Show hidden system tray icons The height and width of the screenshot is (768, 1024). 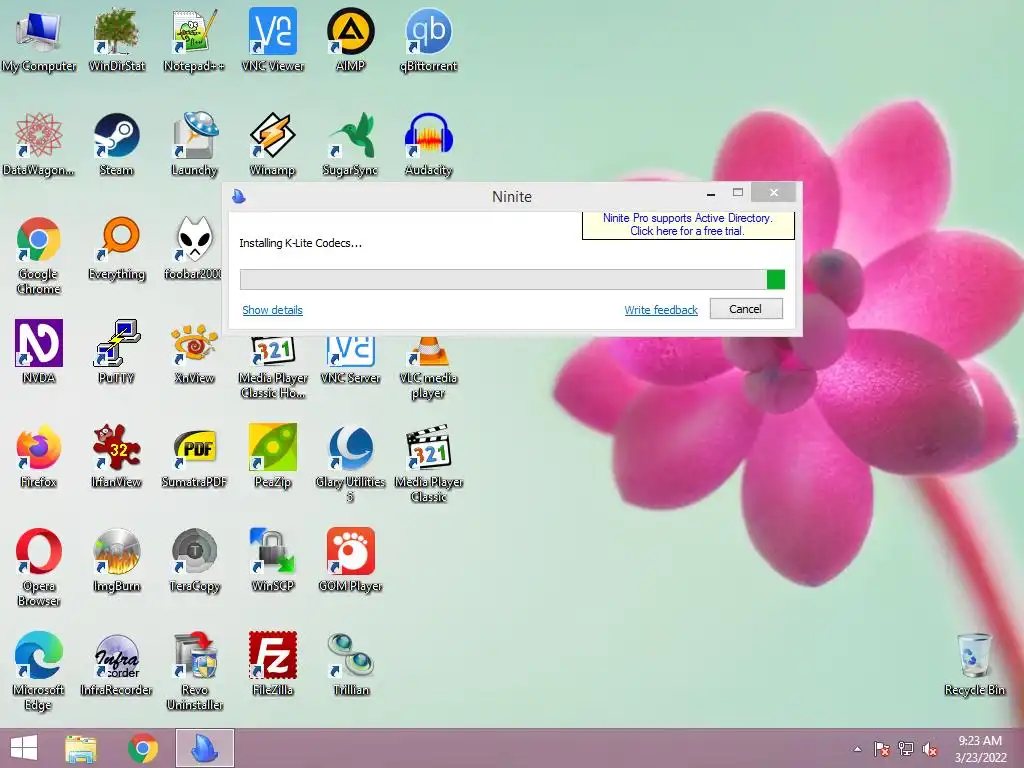point(857,750)
